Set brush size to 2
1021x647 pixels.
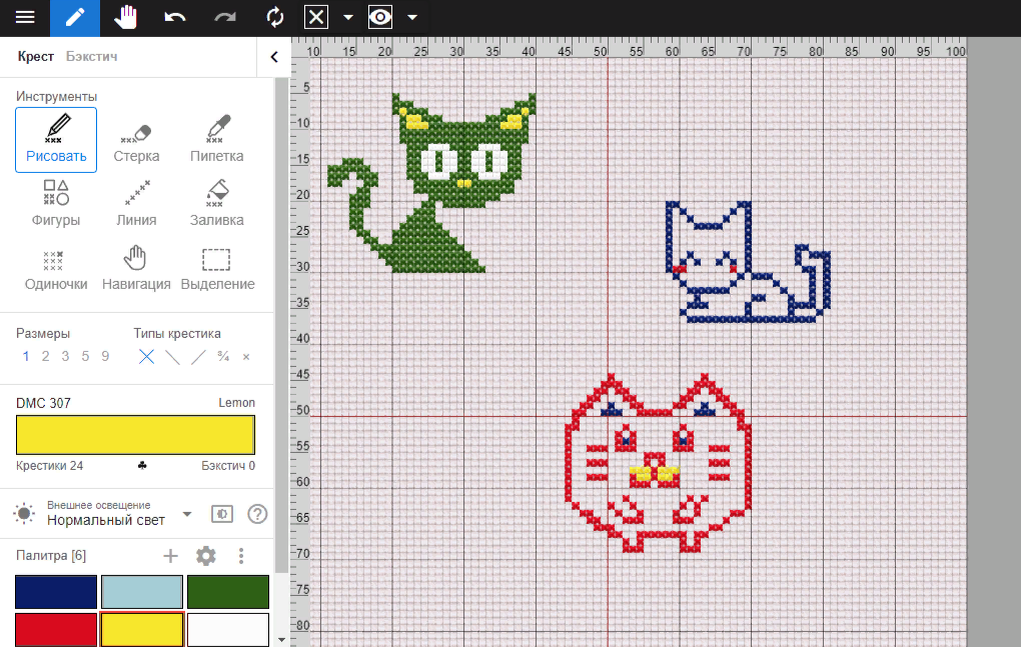[x=46, y=356]
